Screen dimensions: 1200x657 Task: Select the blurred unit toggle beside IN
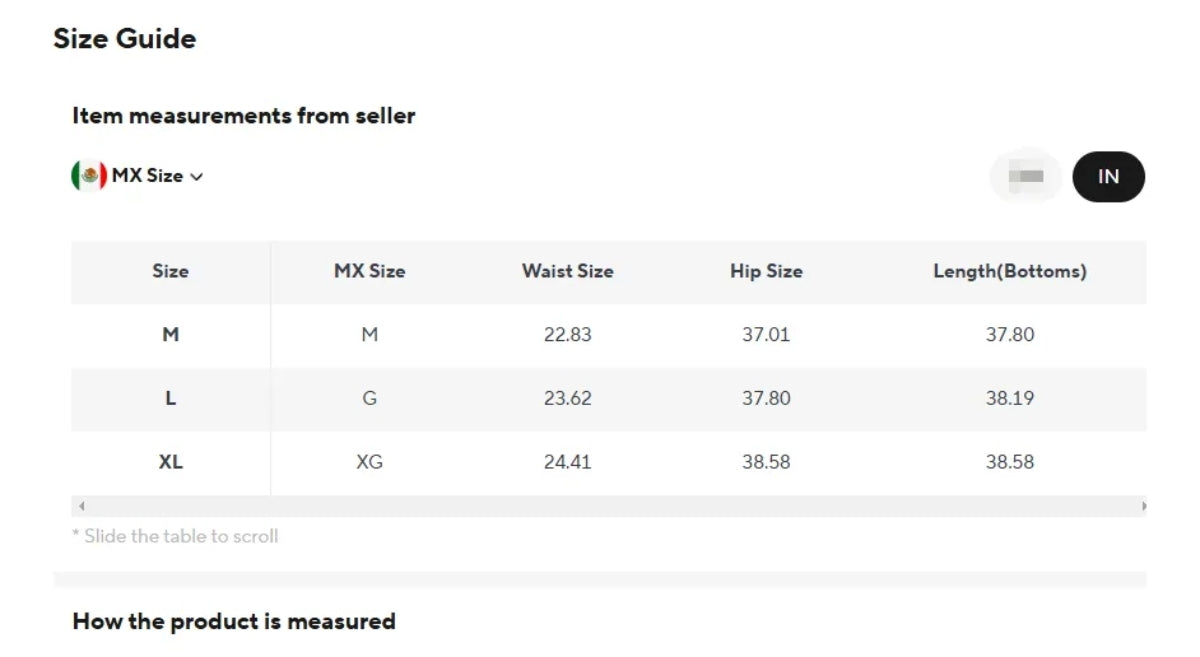pos(1026,177)
